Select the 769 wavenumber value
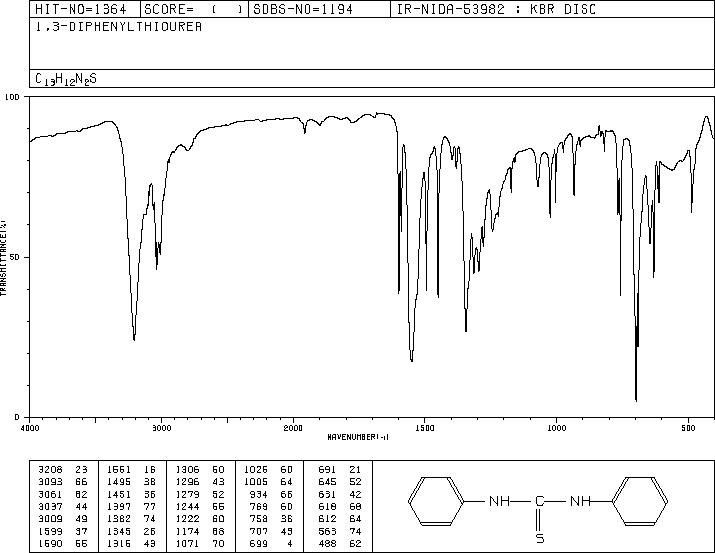Image resolution: width=715 pixels, height=553 pixels. tap(259, 506)
